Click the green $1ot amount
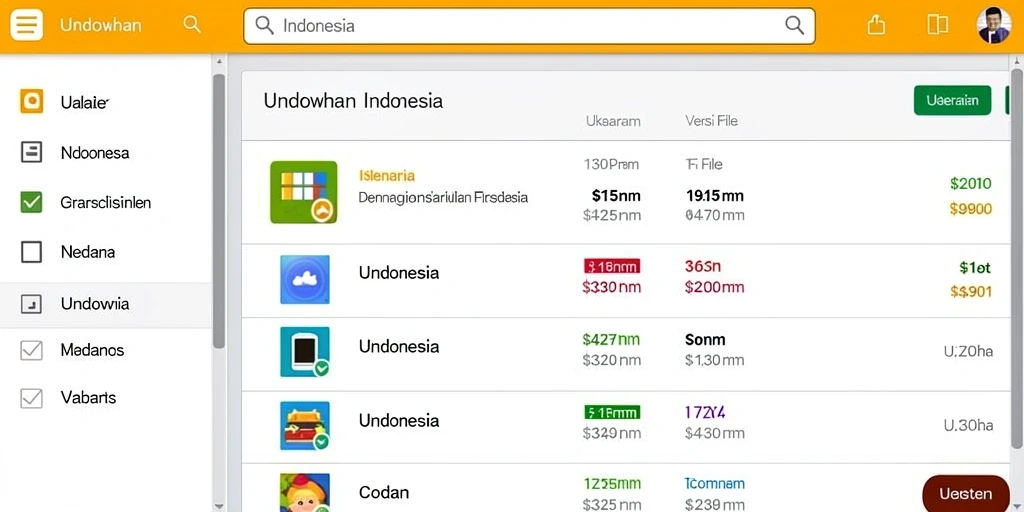Viewport: 1024px width, 512px height. point(975,267)
